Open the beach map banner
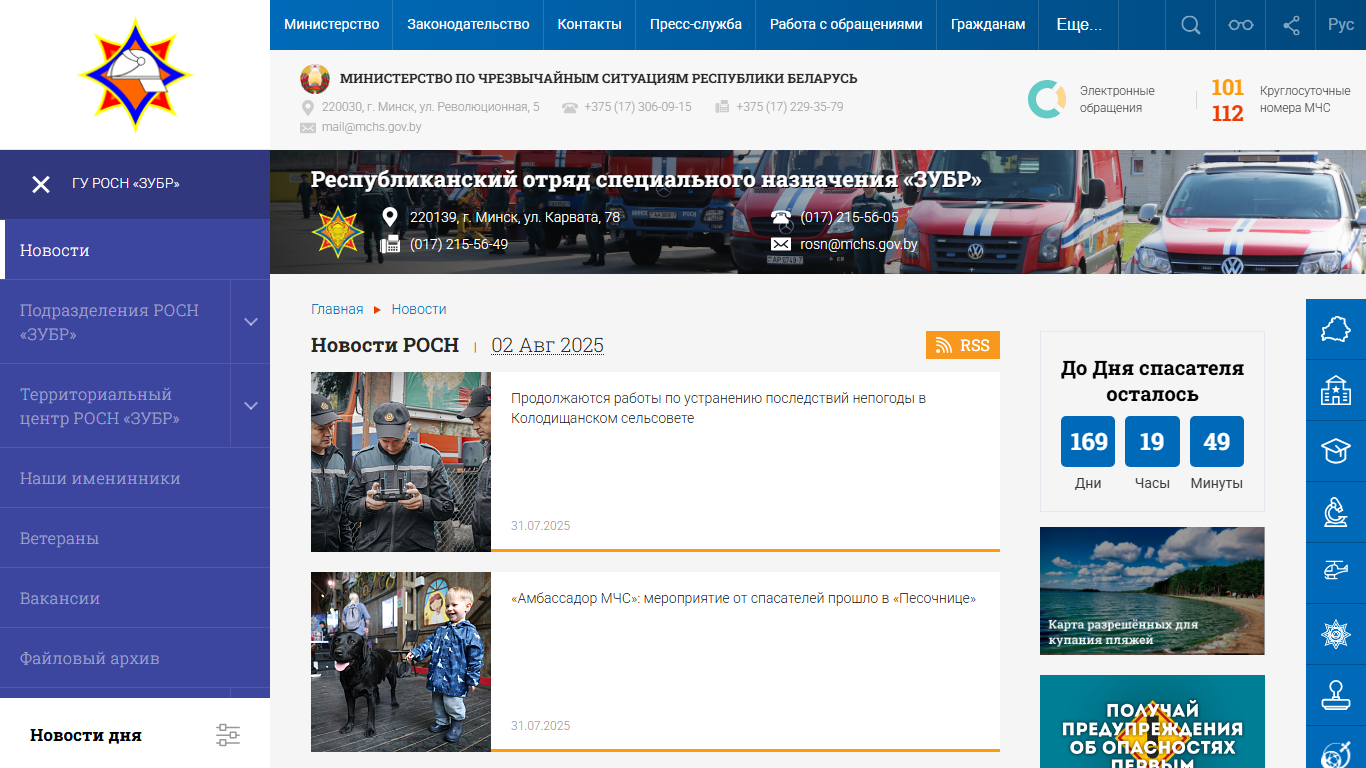This screenshot has height=768, width=1366. coord(1152,591)
